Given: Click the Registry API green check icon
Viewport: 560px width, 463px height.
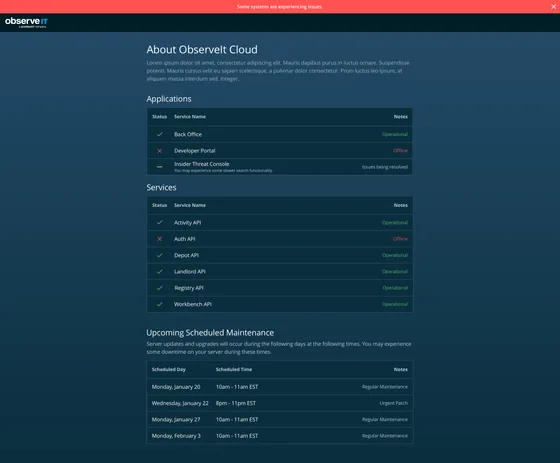Looking at the screenshot, I should [160, 288].
